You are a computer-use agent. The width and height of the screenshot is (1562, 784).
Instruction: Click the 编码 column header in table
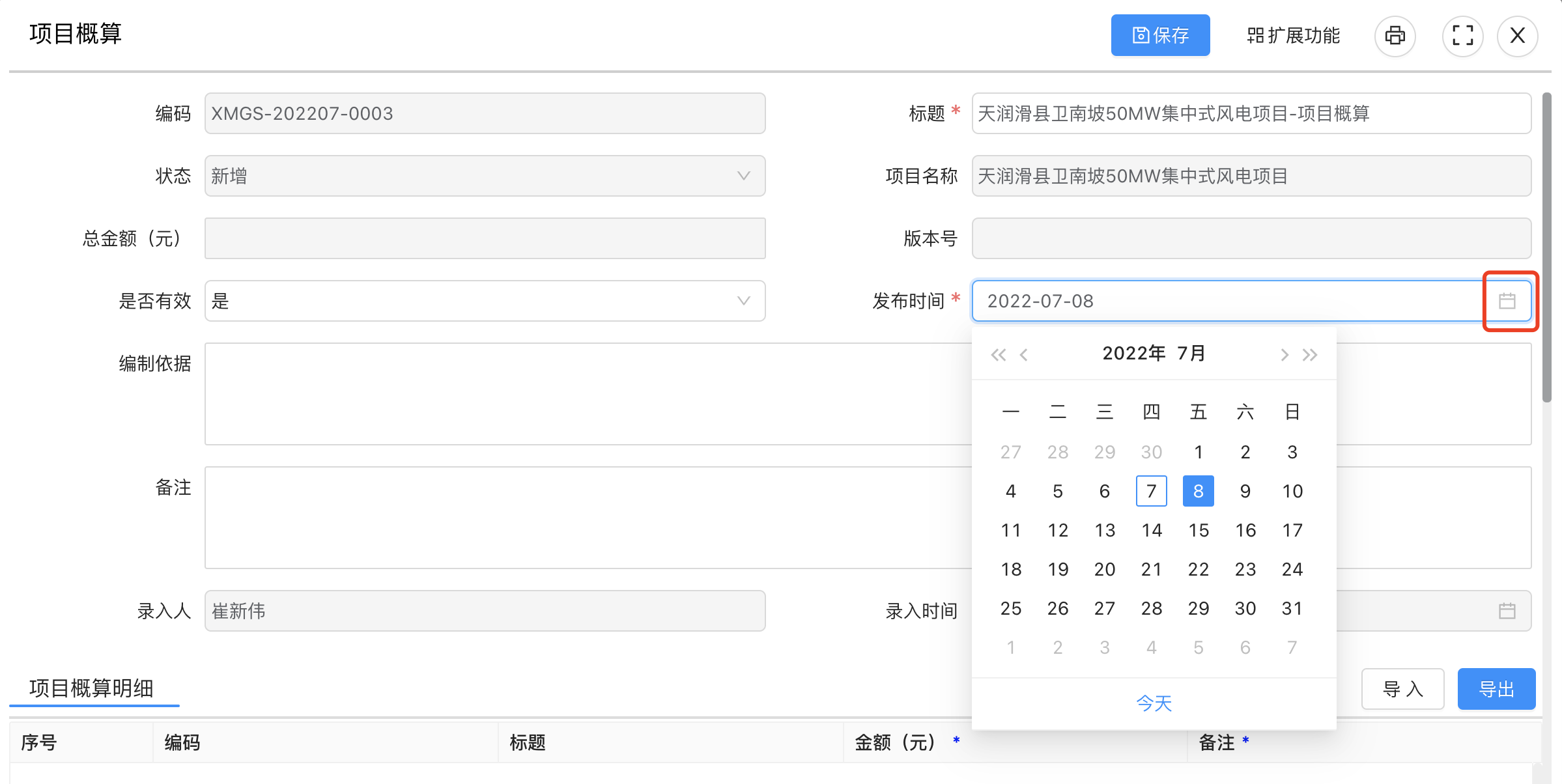(x=326, y=742)
